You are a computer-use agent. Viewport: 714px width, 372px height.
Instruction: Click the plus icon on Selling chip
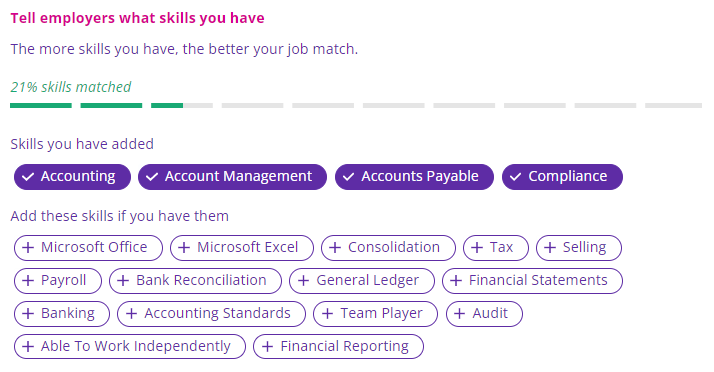(550, 248)
